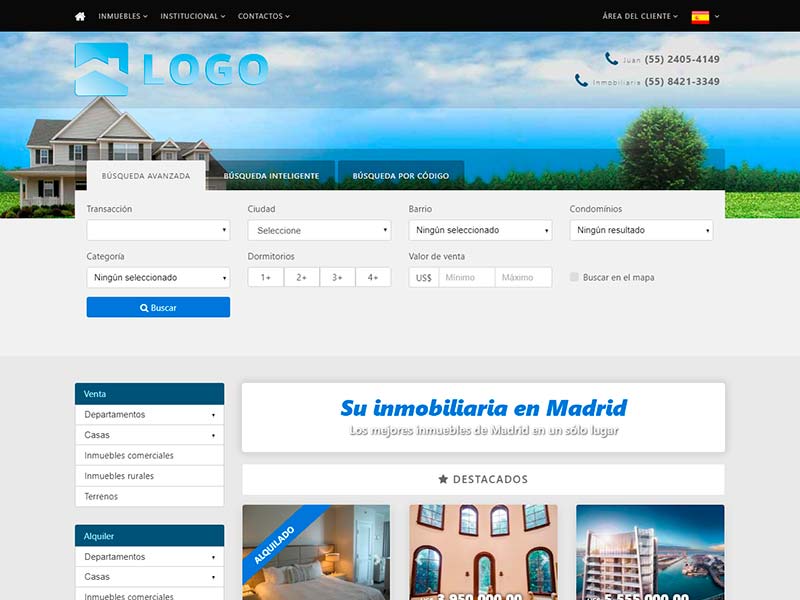This screenshot has height=600, width=800.
Task: Switch to the BÚSQUEDA POR CÓDIGO tab
Action: tap(401, 176)
